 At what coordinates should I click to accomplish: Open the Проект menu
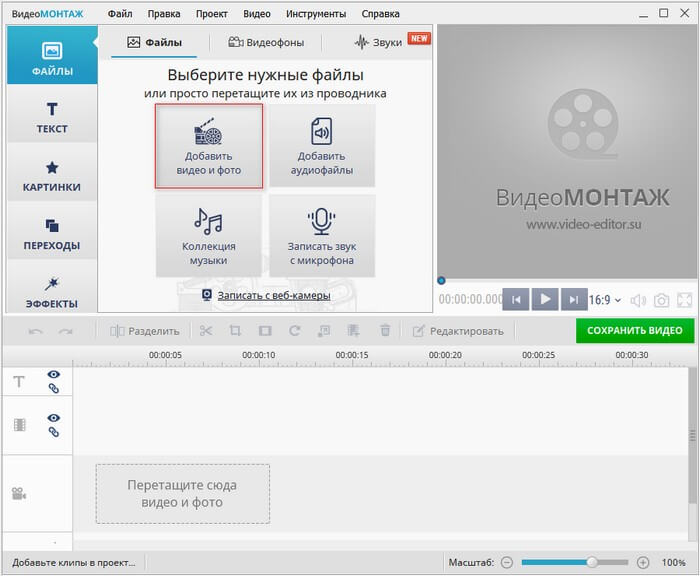[x=212, y=14]
